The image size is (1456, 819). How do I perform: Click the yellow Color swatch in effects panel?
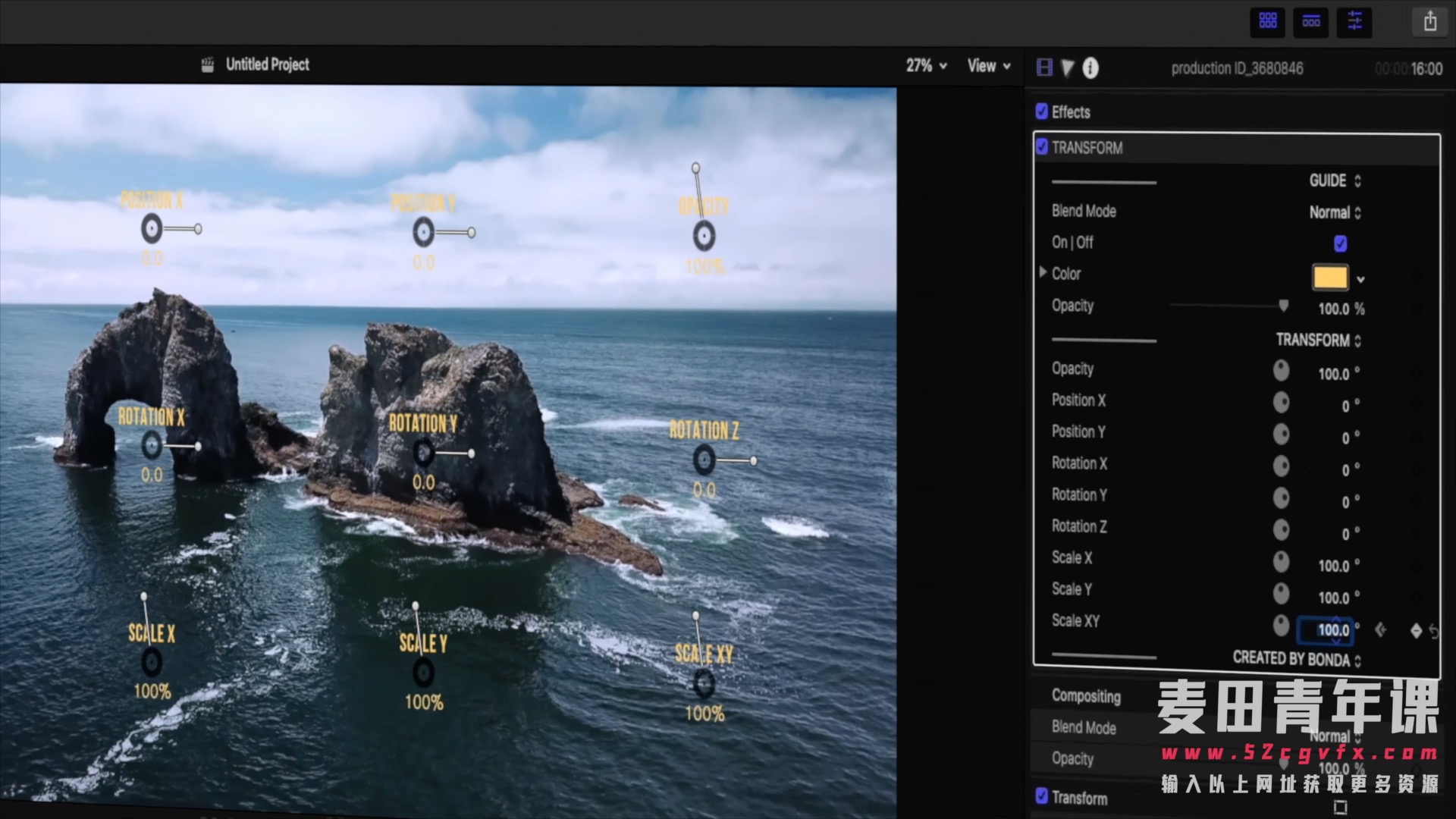pos(1331,277)
